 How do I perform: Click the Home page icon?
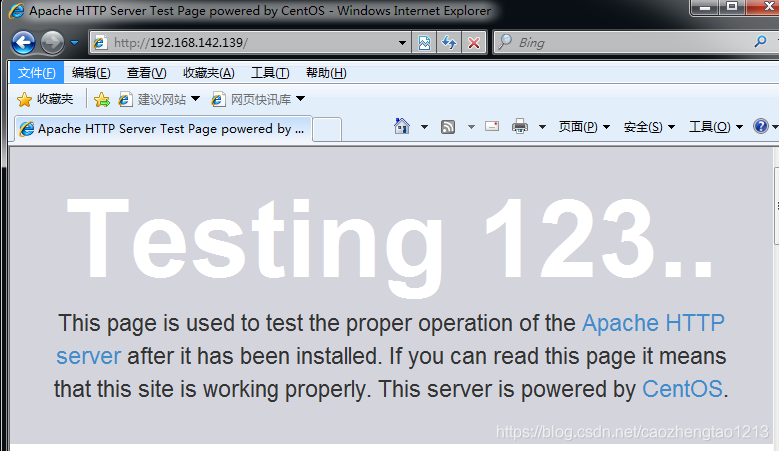[402, 127]
